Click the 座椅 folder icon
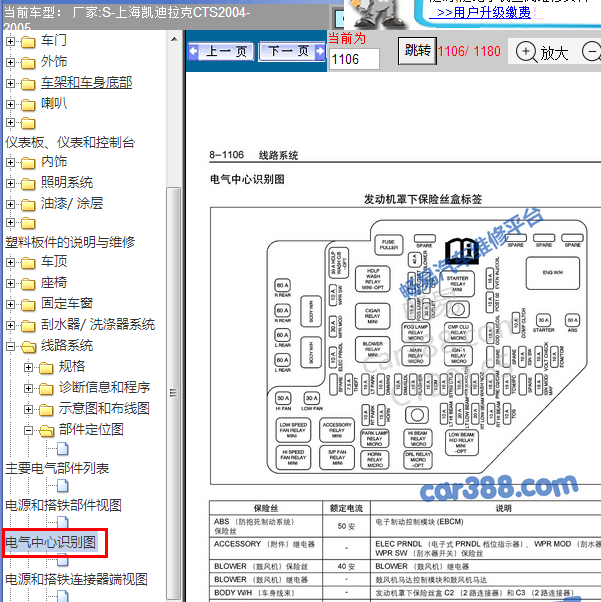 28,284
